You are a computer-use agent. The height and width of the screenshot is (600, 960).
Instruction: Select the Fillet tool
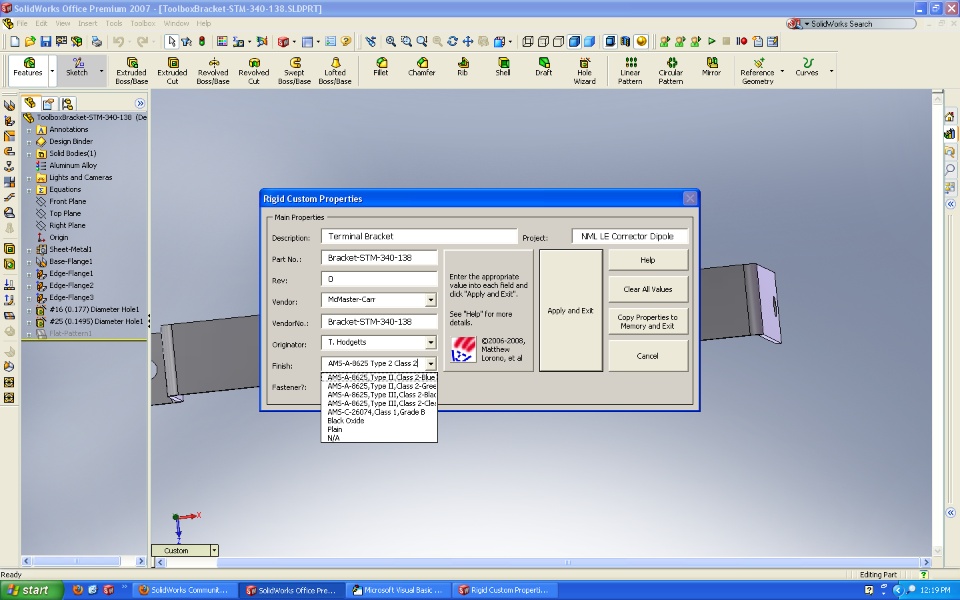click(381, 67)
